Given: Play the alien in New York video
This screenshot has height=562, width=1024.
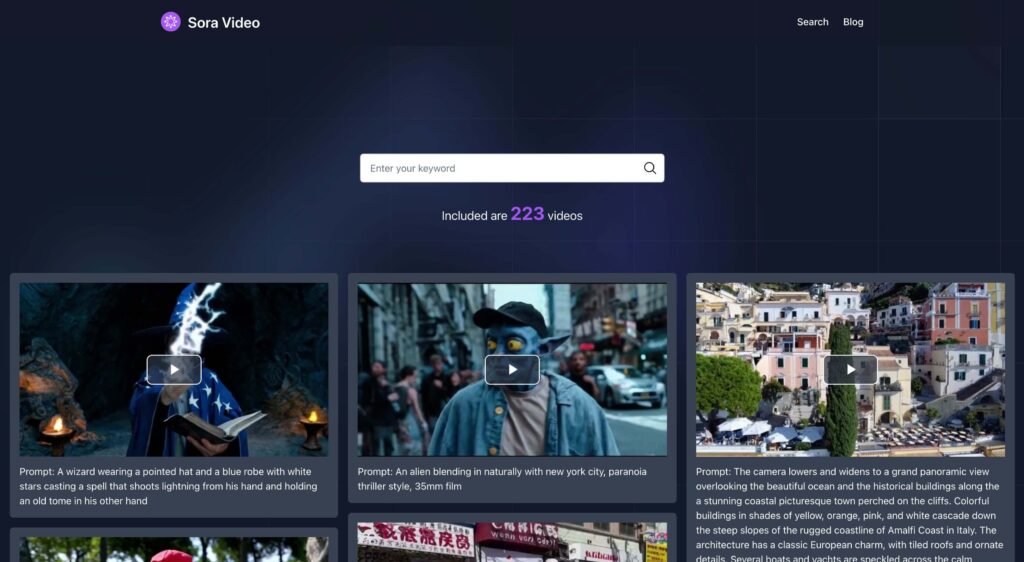Looking at the screenshot, I should tap(512, 370).
